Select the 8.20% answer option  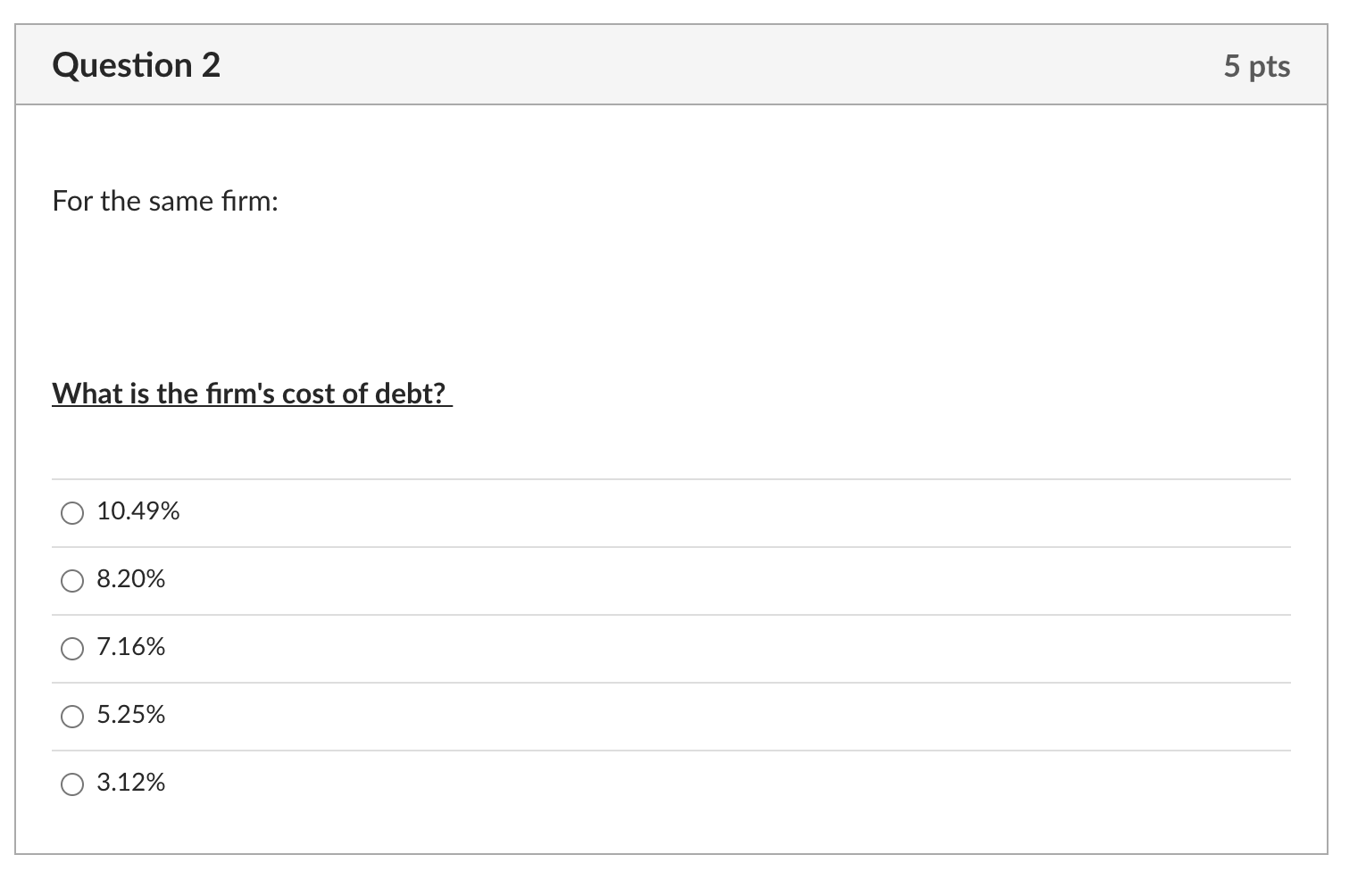tap(71, 581)
